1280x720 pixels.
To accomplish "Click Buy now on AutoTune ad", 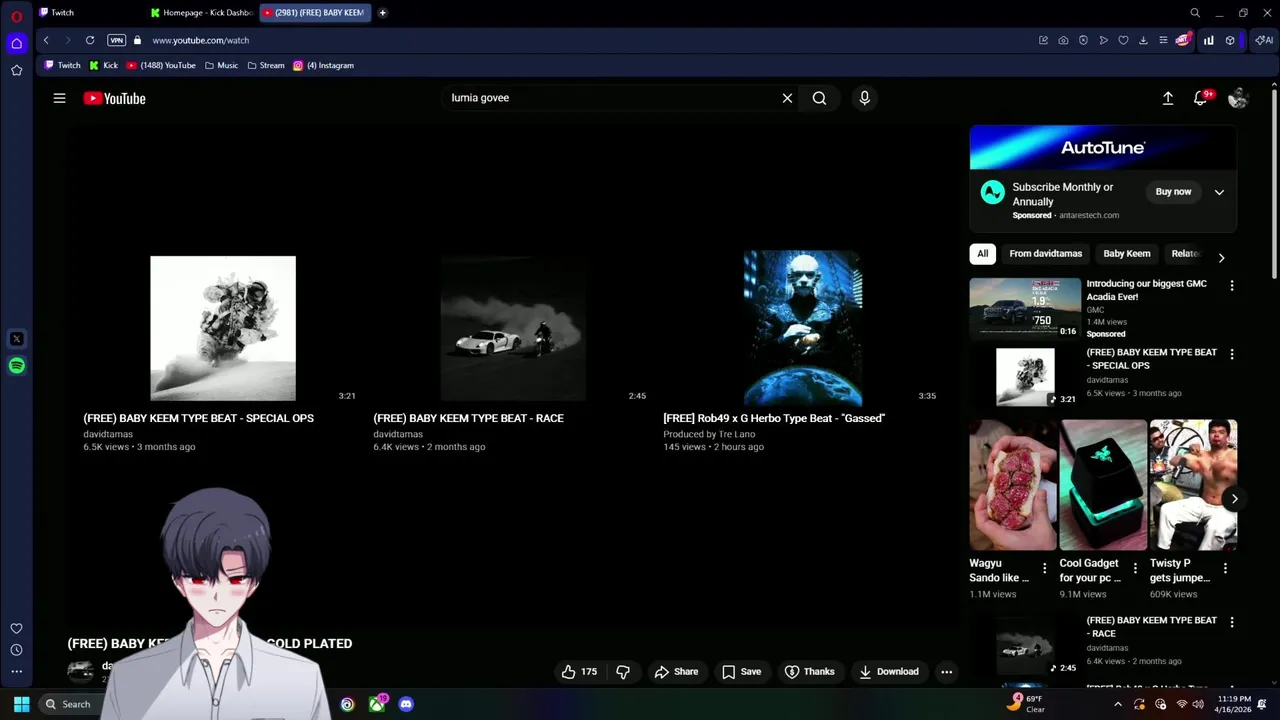I will [1173, 192].
